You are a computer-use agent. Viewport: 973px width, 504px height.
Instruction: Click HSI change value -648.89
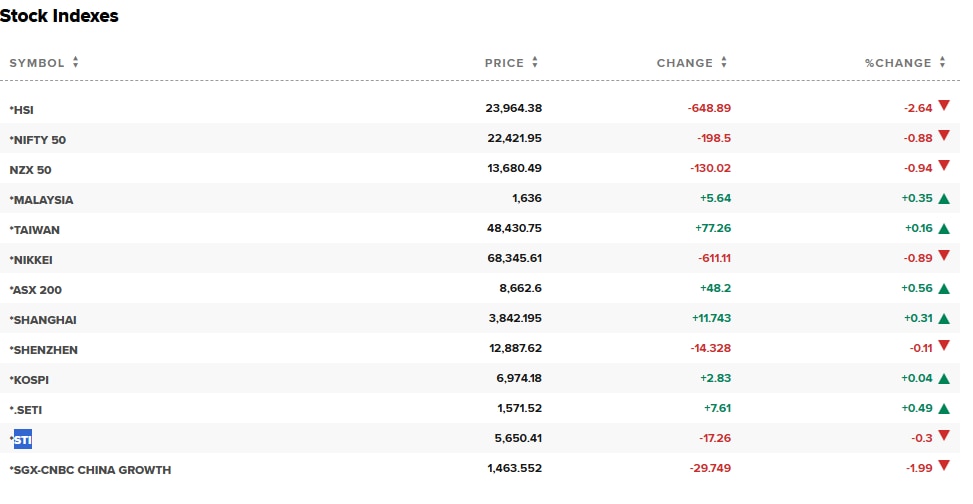[709, 108]
